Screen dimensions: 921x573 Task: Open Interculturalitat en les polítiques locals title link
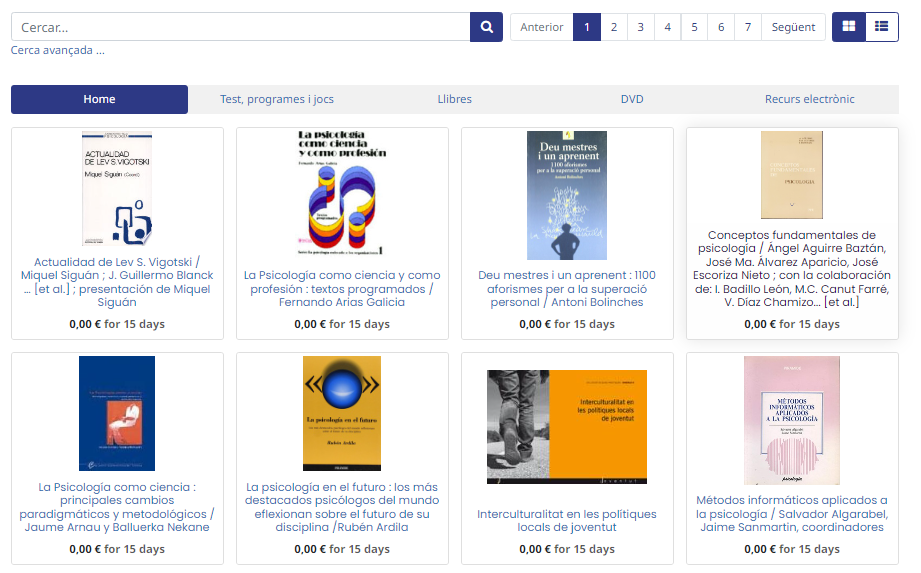pos(567,520)
